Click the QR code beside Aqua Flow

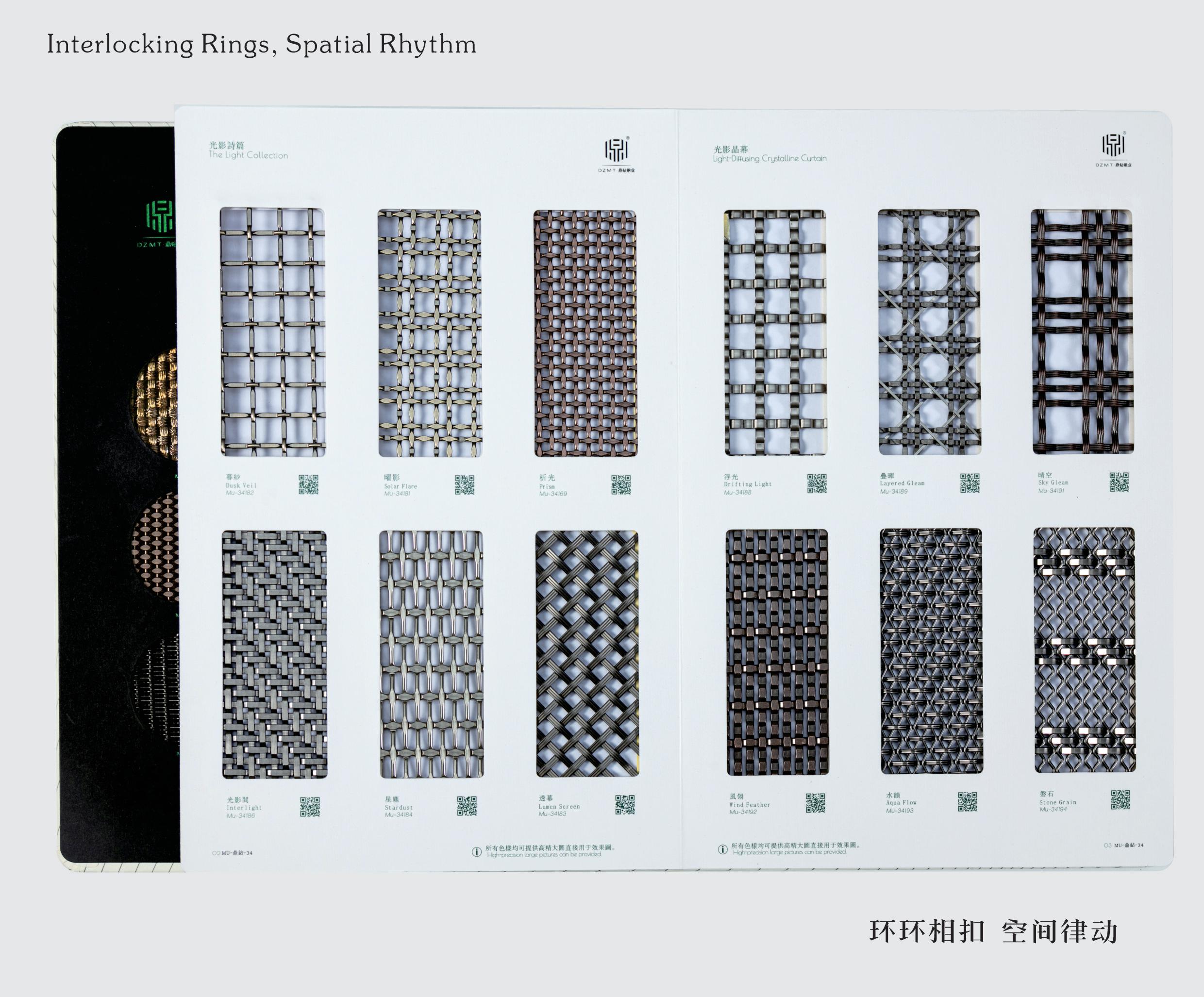coord(967,802)
